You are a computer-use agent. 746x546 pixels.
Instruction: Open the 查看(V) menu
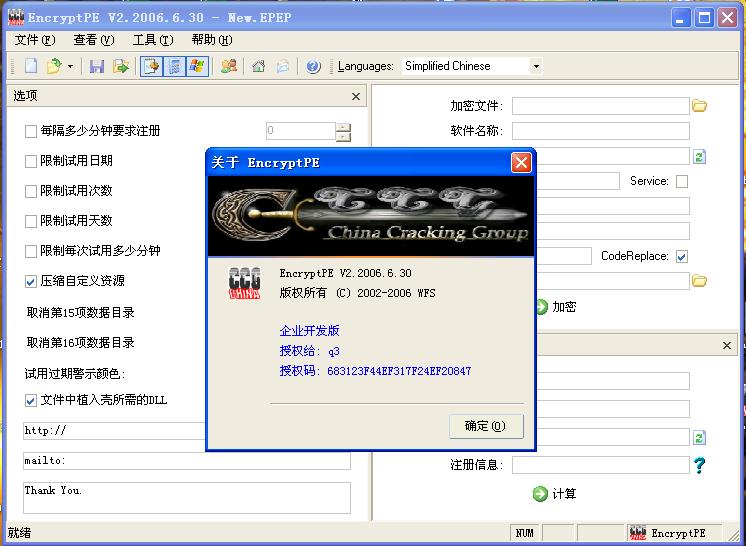(x=94, y=40)
